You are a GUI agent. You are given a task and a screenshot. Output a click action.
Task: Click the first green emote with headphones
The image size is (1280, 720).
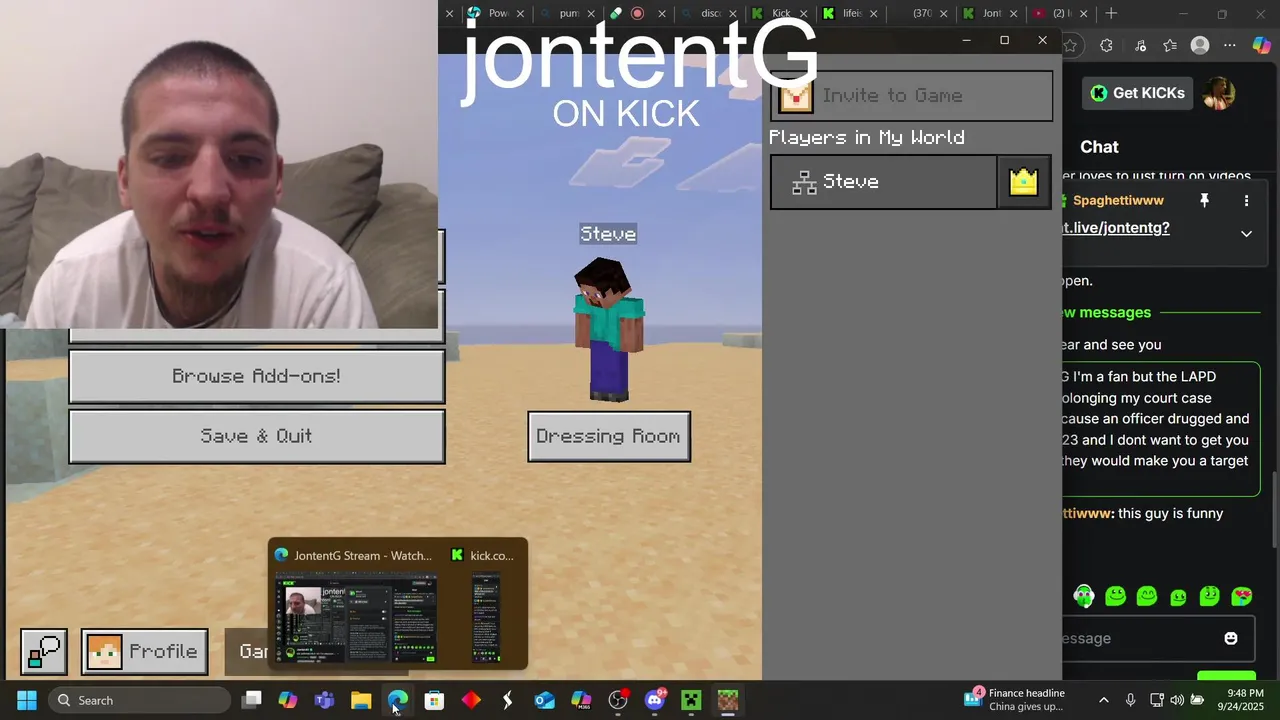click(x=1084, y=597)
